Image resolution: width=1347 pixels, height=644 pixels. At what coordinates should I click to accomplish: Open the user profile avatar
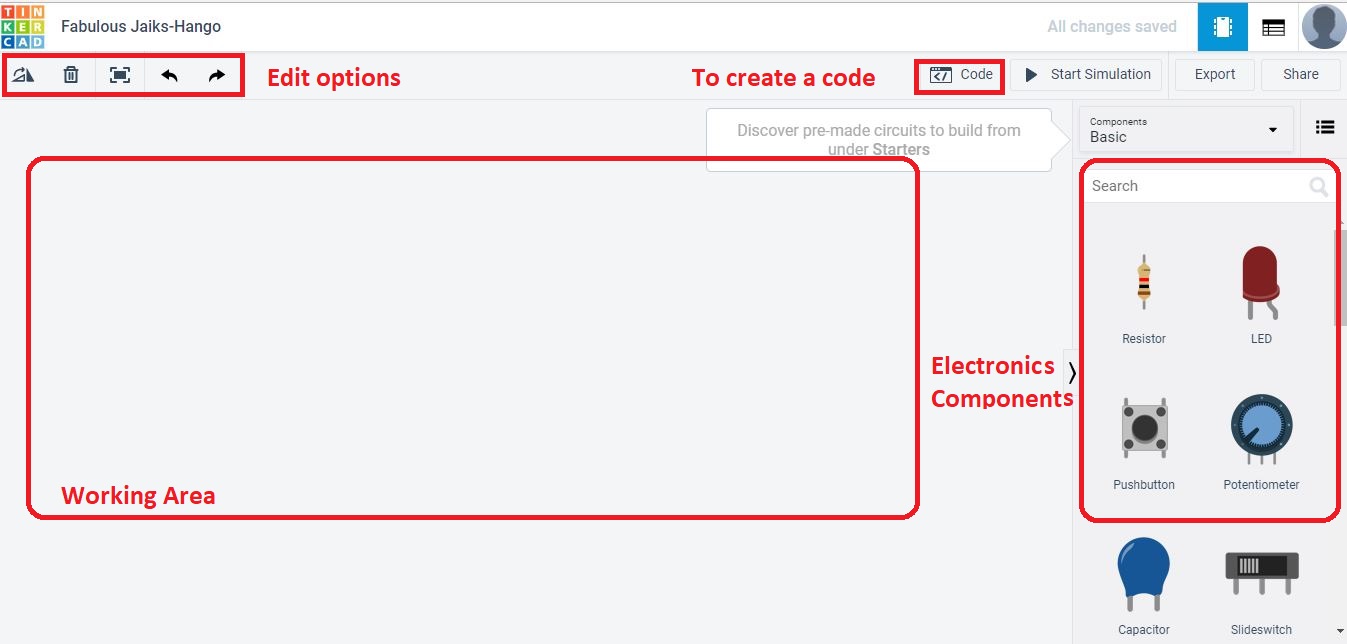click(x=1323, y=27)
